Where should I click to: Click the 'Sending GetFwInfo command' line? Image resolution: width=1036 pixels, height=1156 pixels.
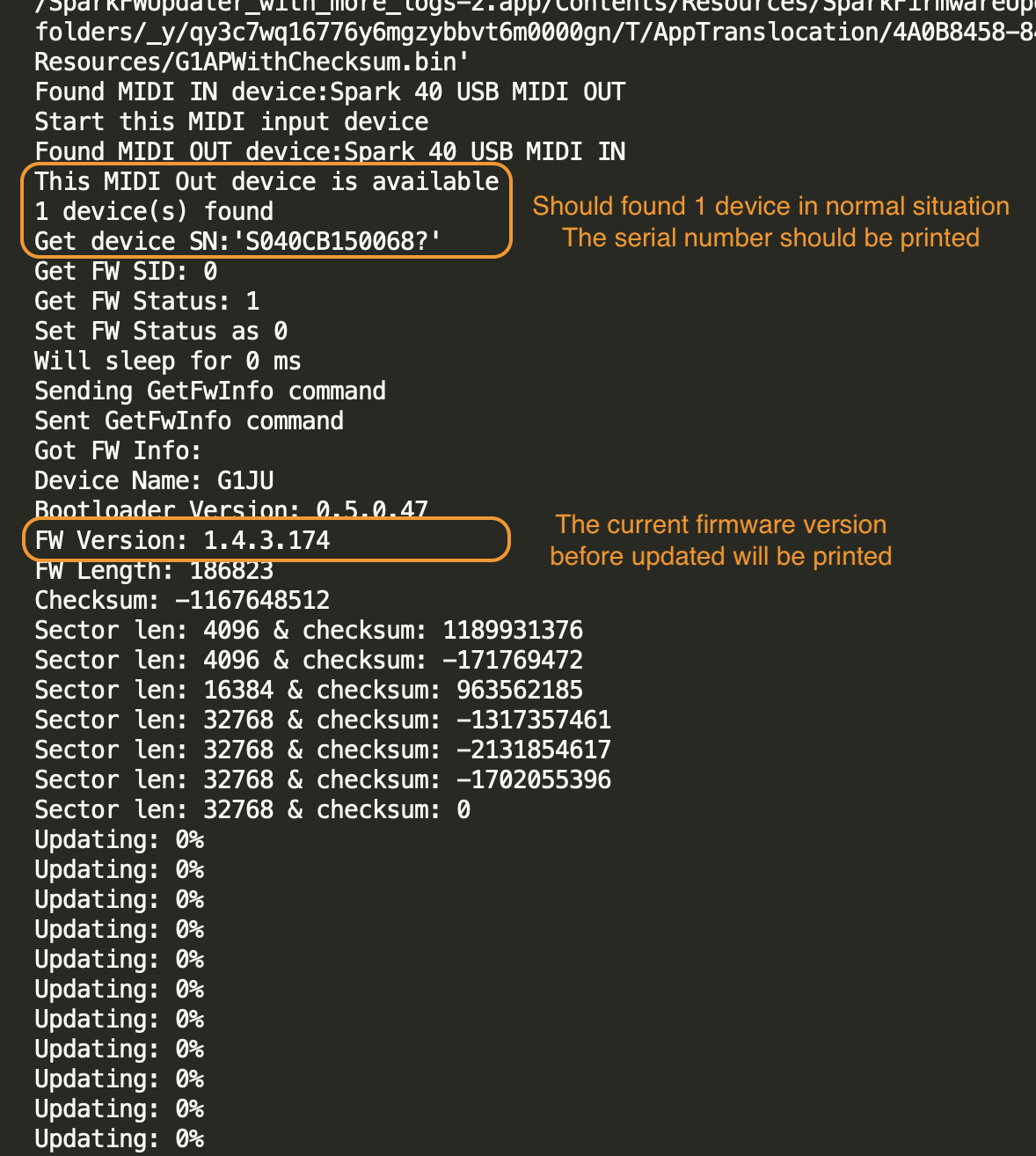[211, 391]
